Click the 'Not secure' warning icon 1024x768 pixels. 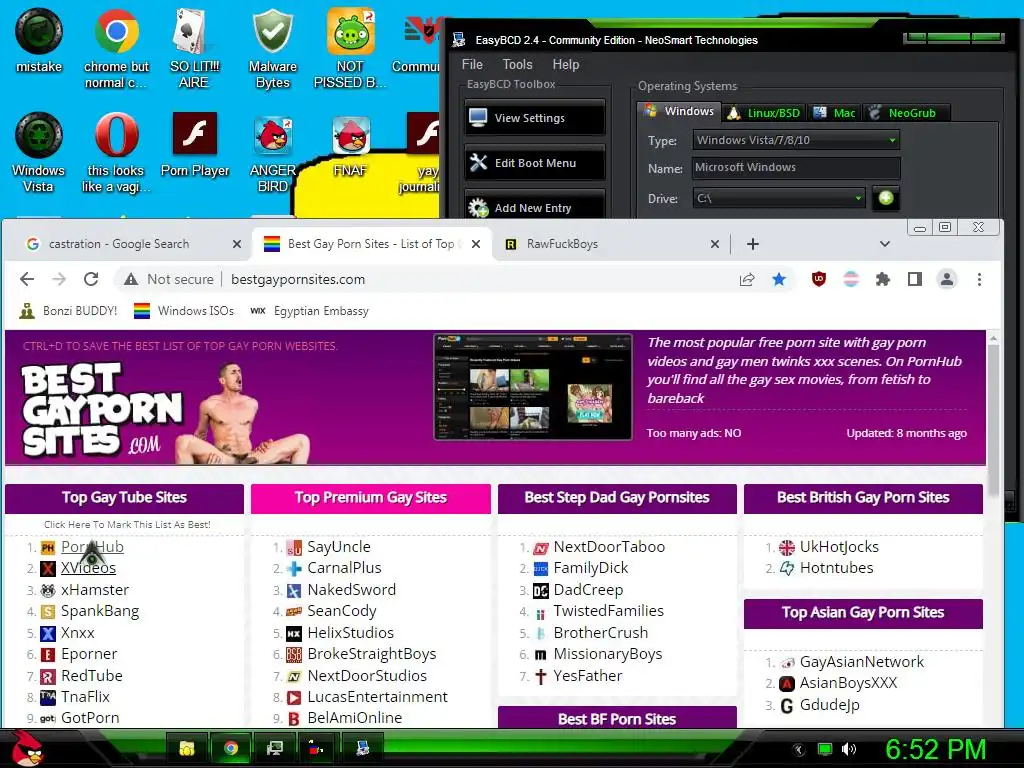131,280
